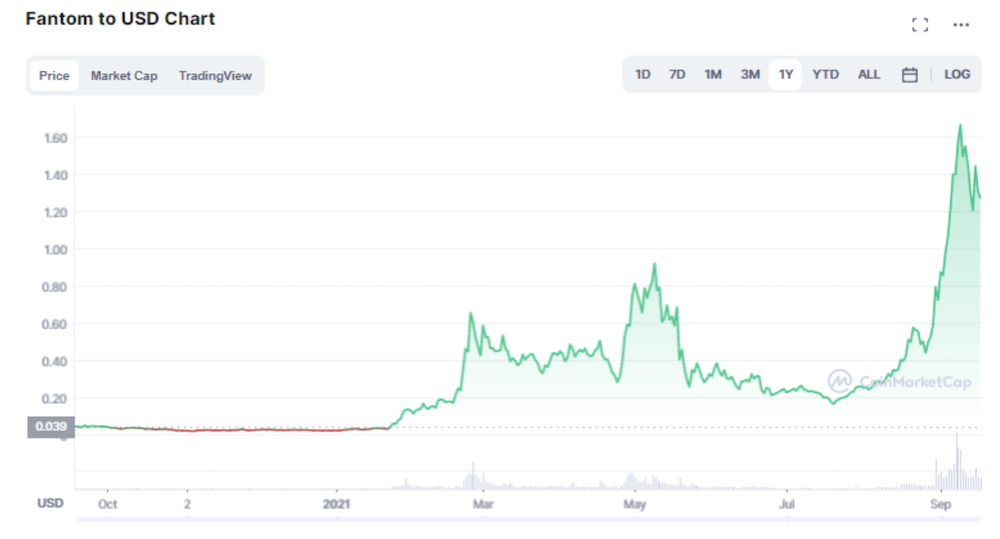Click the CoinMarketCap watermark logo
Viewport: 1000px width, 539px height.
pos(899,381)
